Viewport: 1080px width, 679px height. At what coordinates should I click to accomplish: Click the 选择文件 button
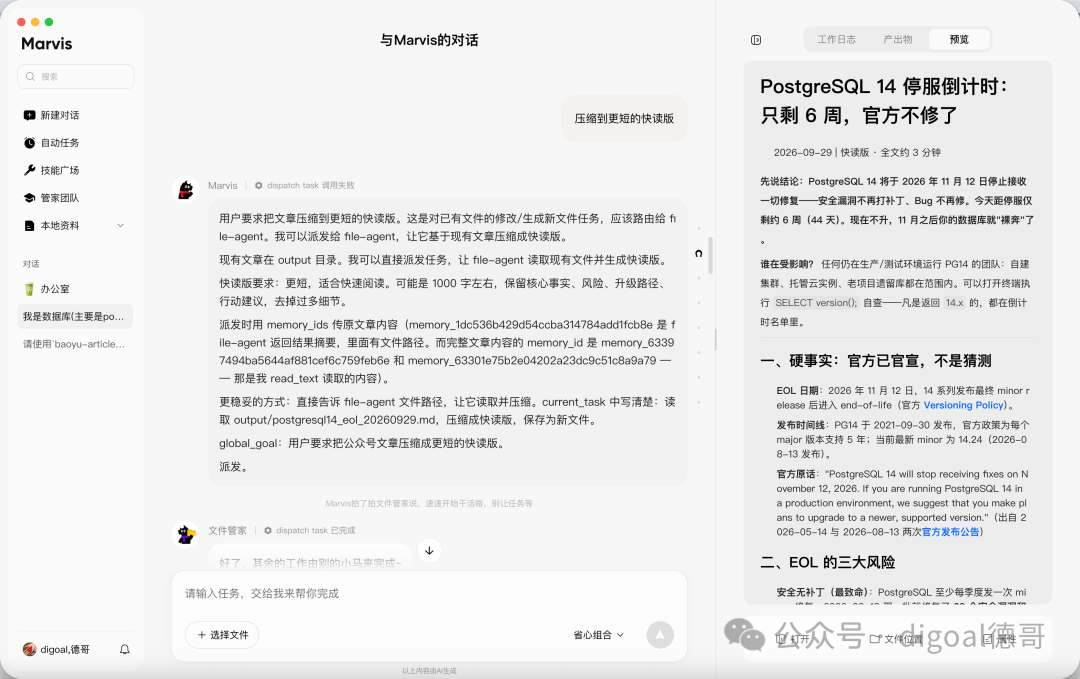(x=222, y=635)
